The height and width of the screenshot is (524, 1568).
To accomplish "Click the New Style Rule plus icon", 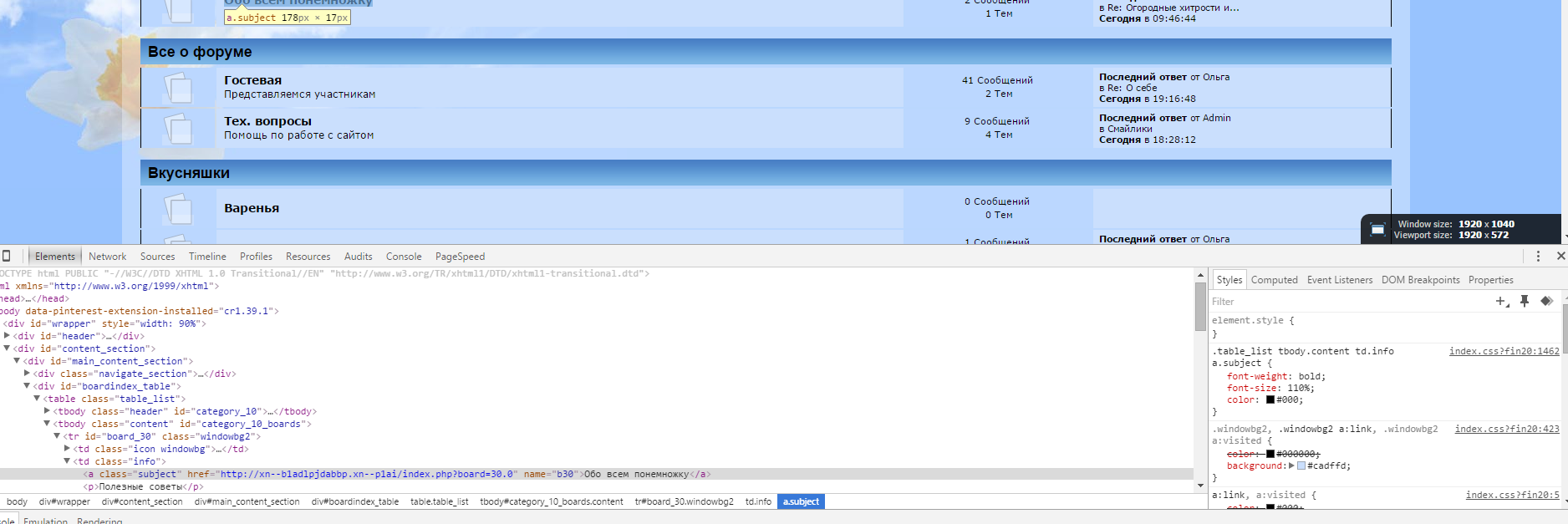I will tap(1502, 302).
